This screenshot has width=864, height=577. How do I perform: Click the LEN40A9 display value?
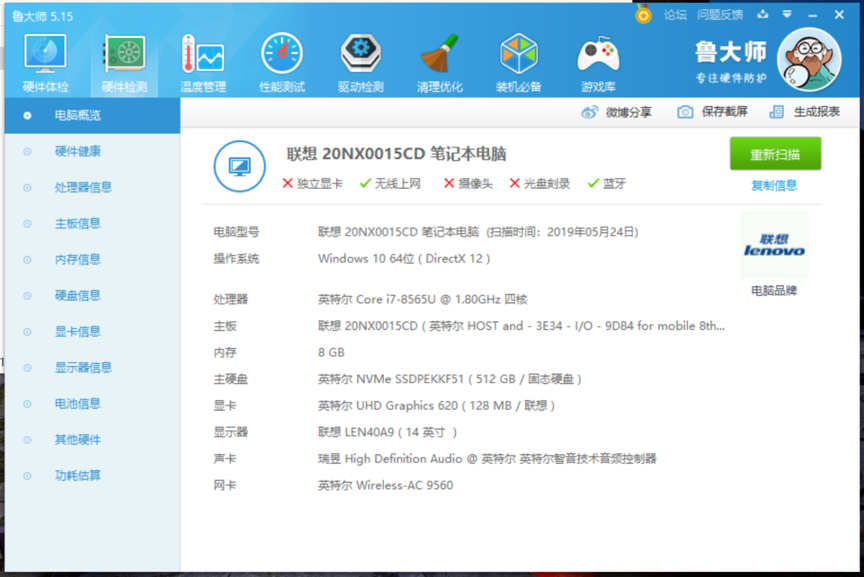[387, 432]
